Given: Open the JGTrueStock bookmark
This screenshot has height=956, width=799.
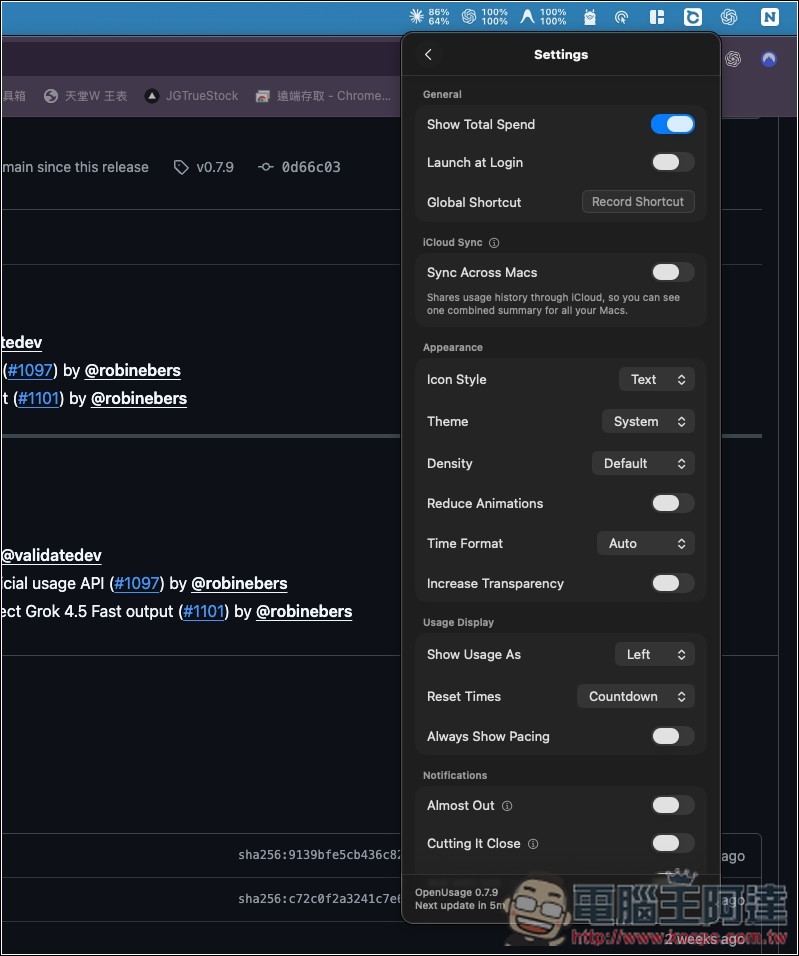Looking at the screenshot, I should click(x=192, y=96).
